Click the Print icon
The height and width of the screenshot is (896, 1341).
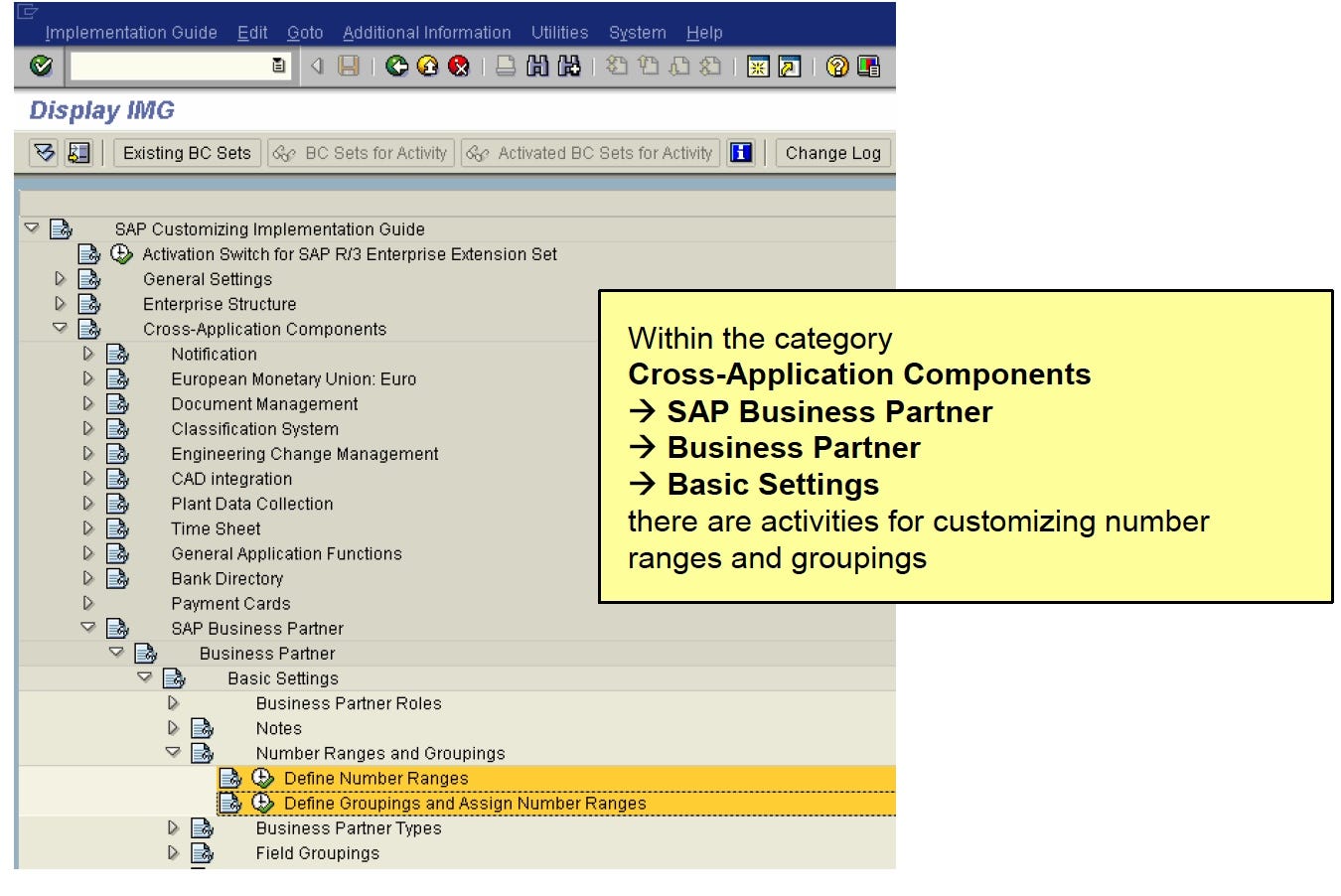pos(506,67)
